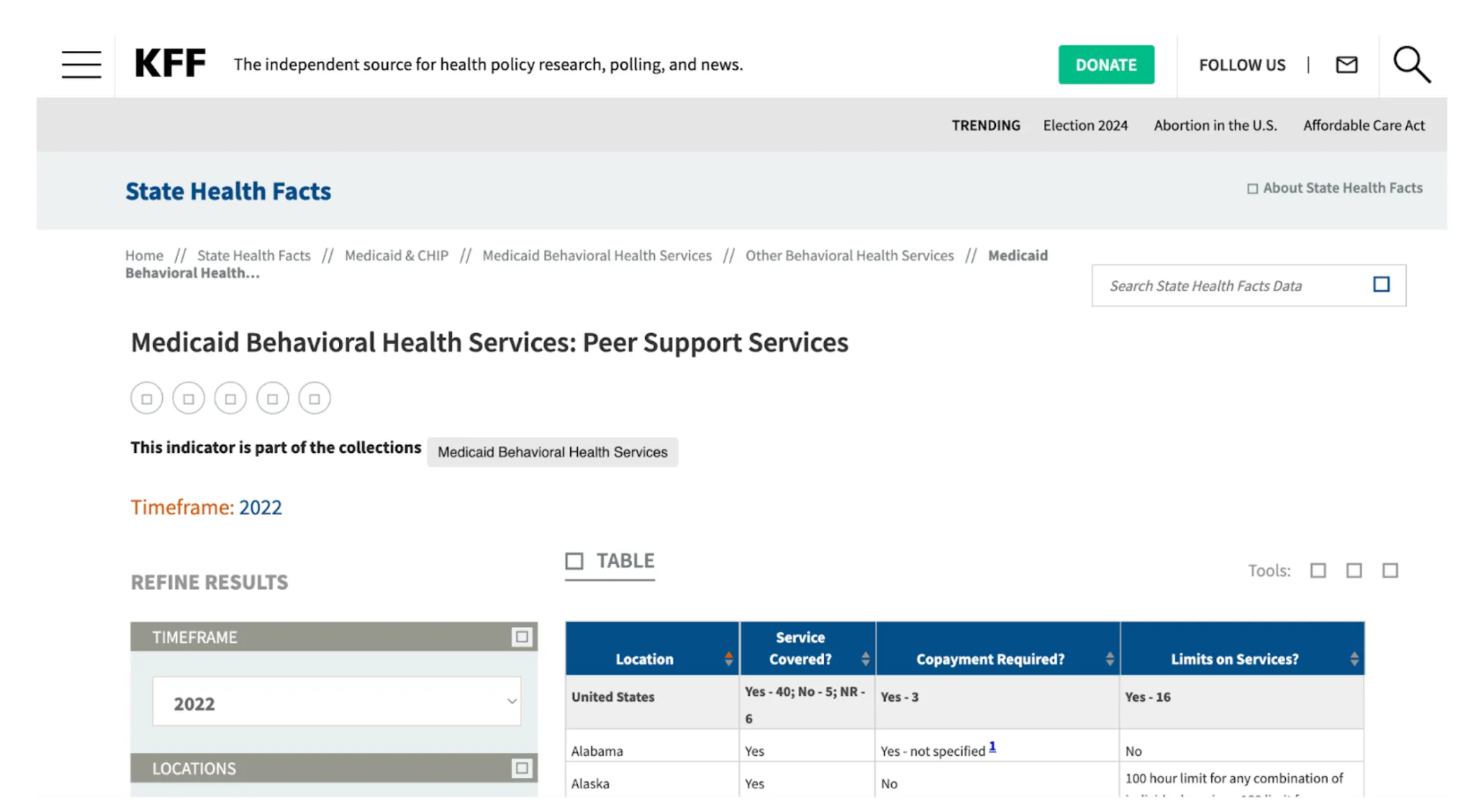Open Election 2024 trending item
The image size is (1483, 812).
[x=1085, y=125]
